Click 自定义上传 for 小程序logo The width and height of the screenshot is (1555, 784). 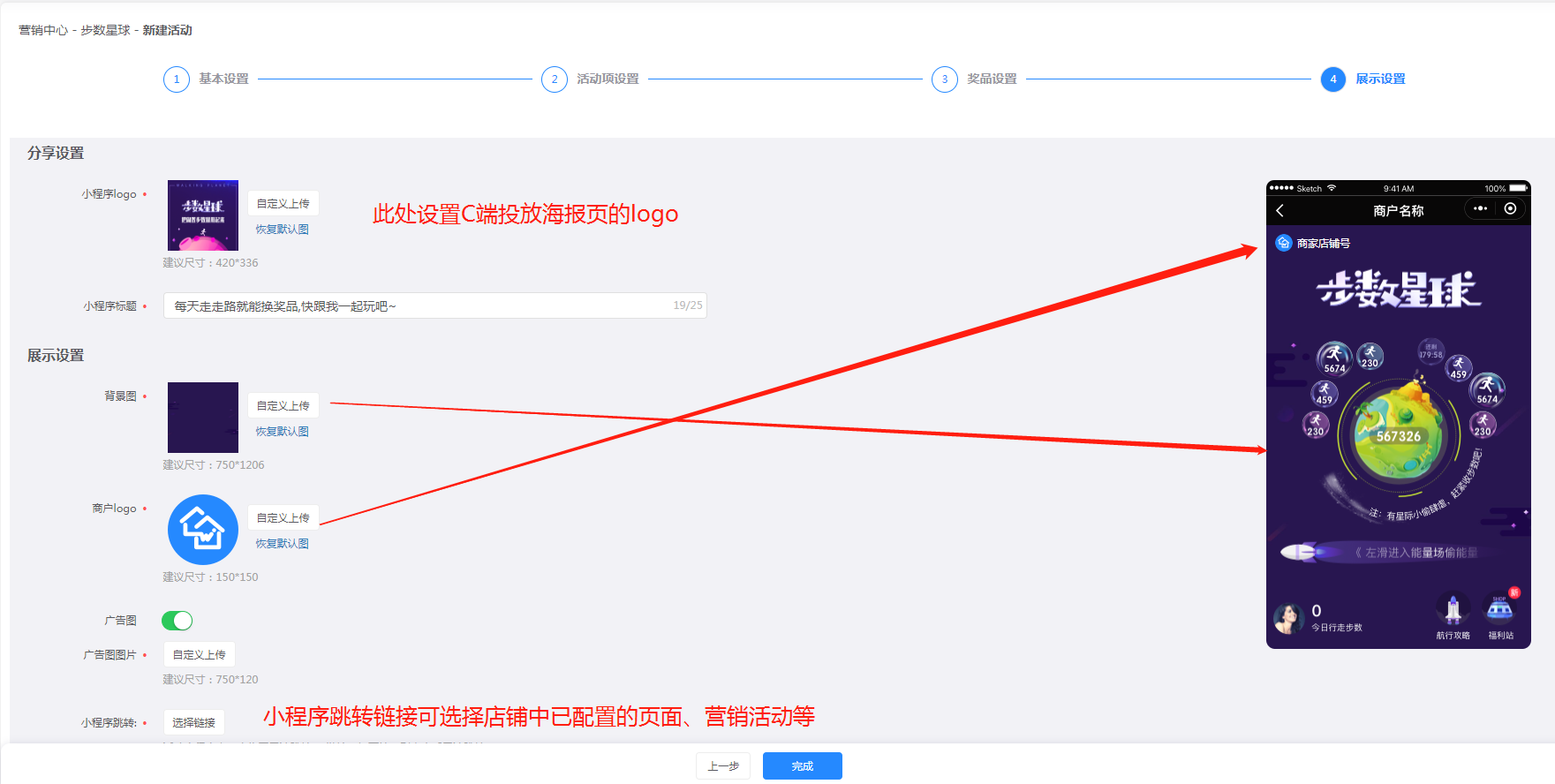point(283,204)
